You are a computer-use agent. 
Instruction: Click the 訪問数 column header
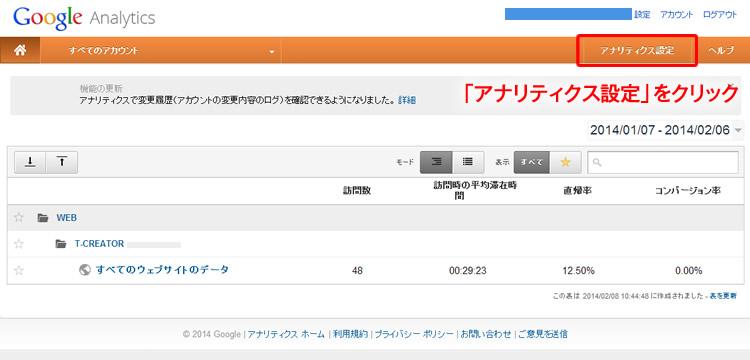[x=357, y=190]
